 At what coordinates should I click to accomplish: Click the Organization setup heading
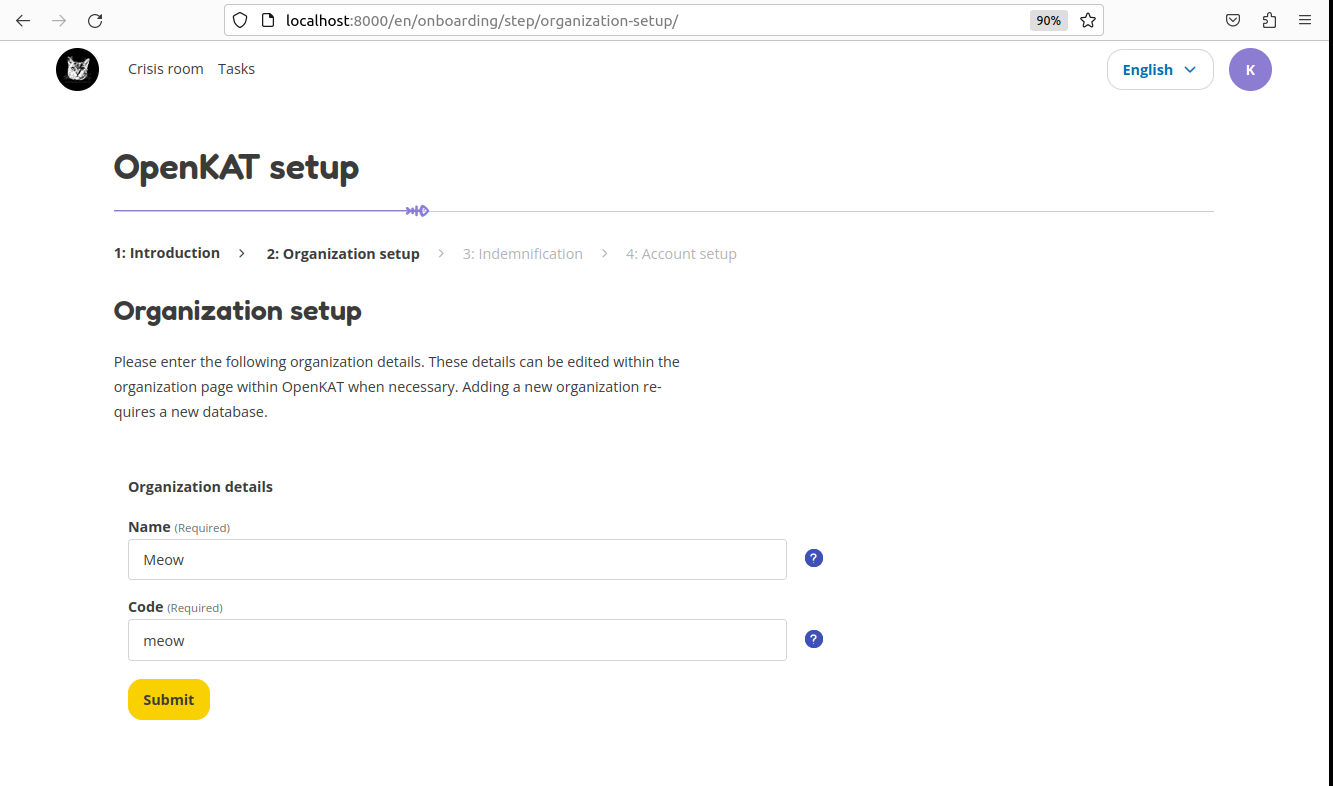[238, 311]
